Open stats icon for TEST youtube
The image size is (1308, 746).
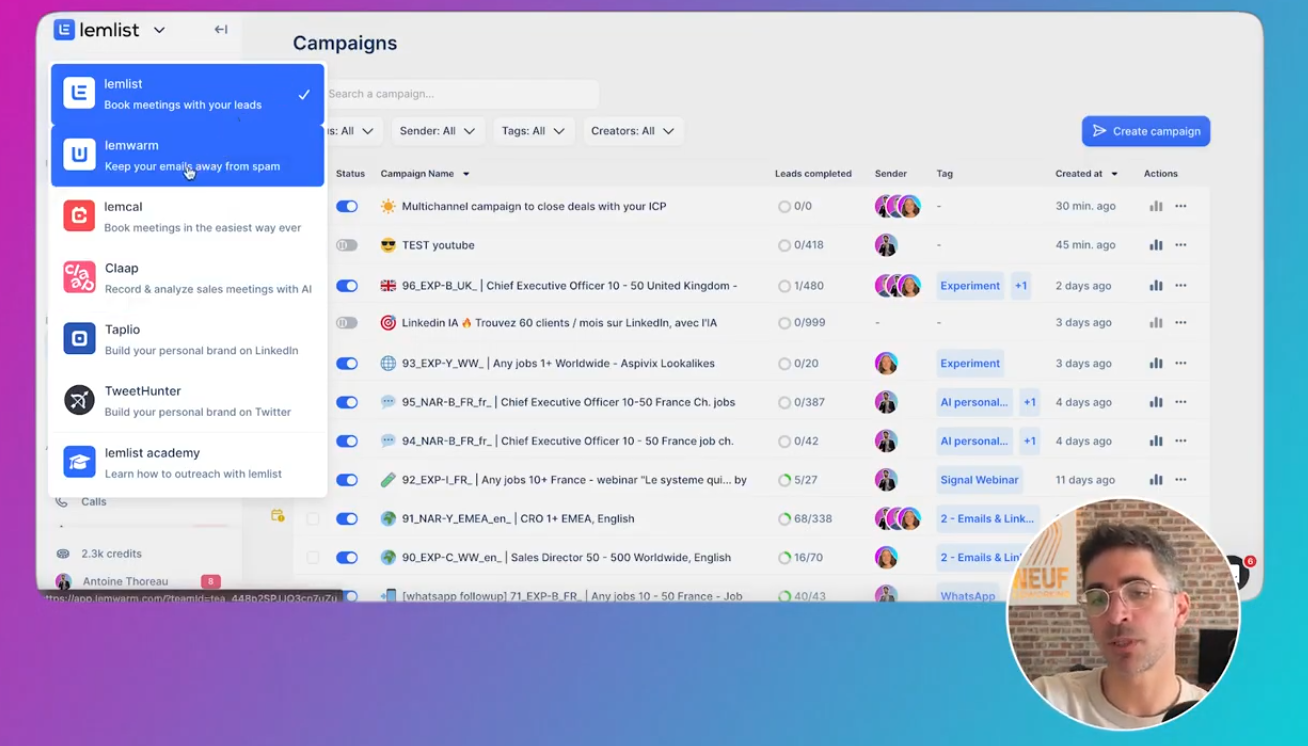[1156, 245]
